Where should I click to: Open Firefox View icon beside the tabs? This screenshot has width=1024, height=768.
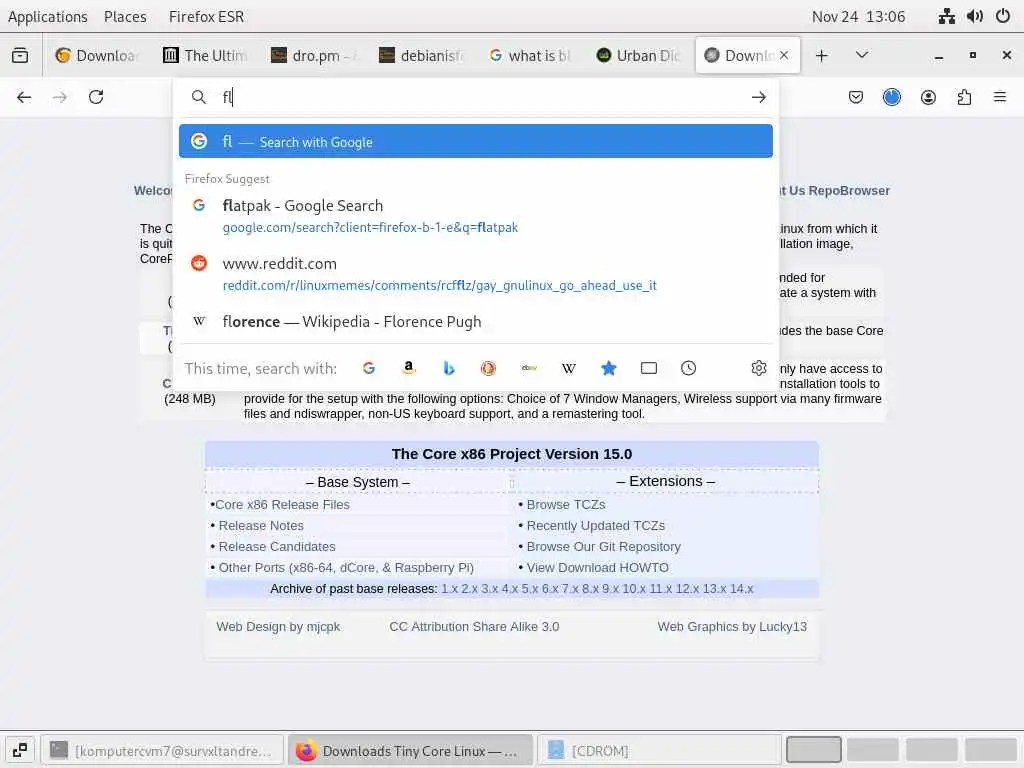click(x=20, y=56)
